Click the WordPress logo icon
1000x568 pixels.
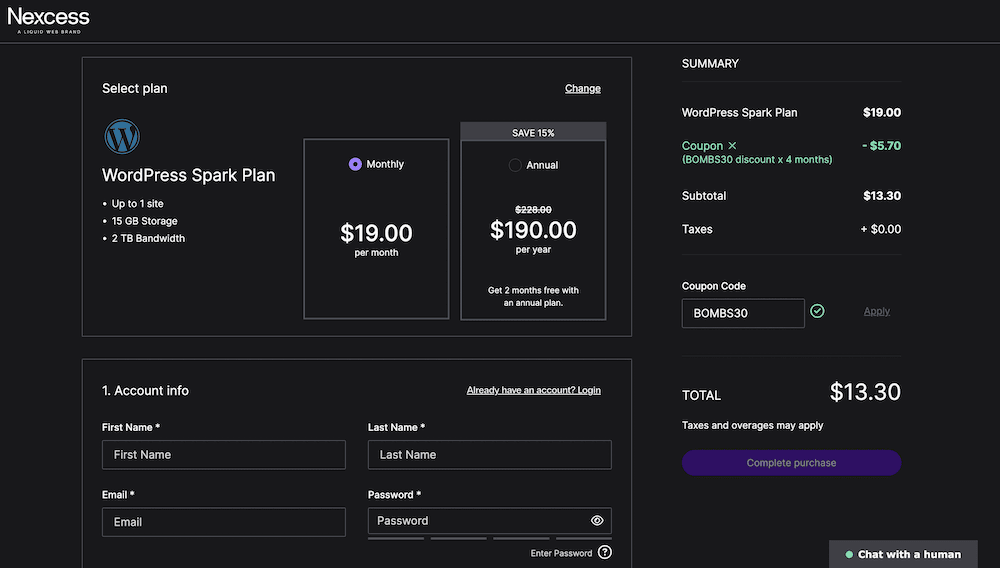pos(122,136)
